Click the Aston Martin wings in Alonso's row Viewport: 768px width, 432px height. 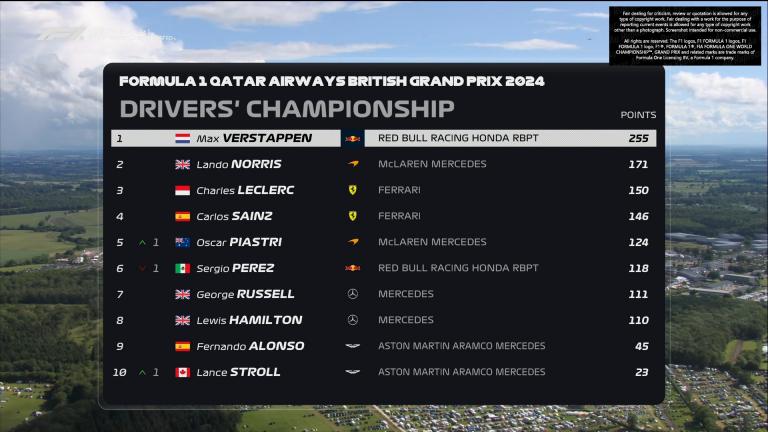pos(353,346)
